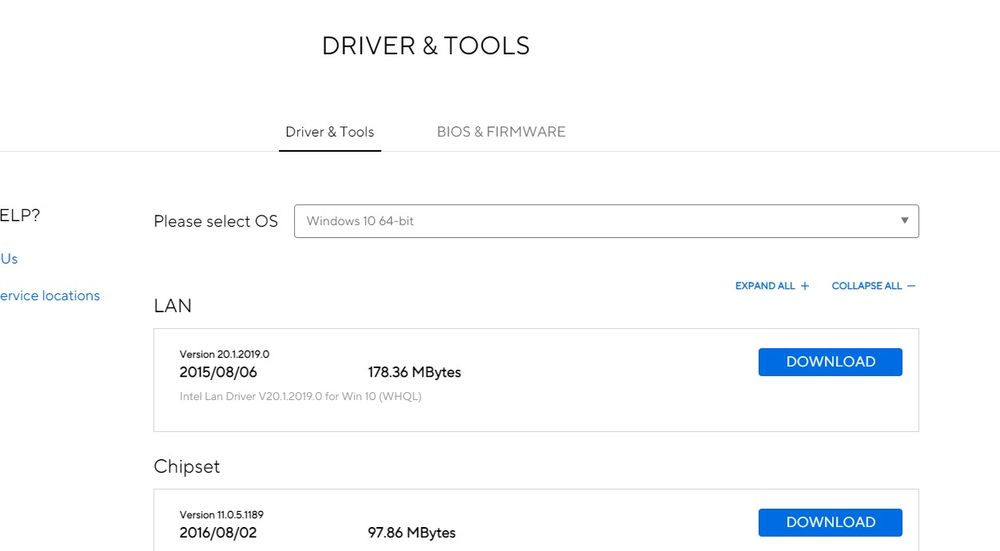Click the LAN section heading
The image size is (1000, 551).
(x=173, y=306)
